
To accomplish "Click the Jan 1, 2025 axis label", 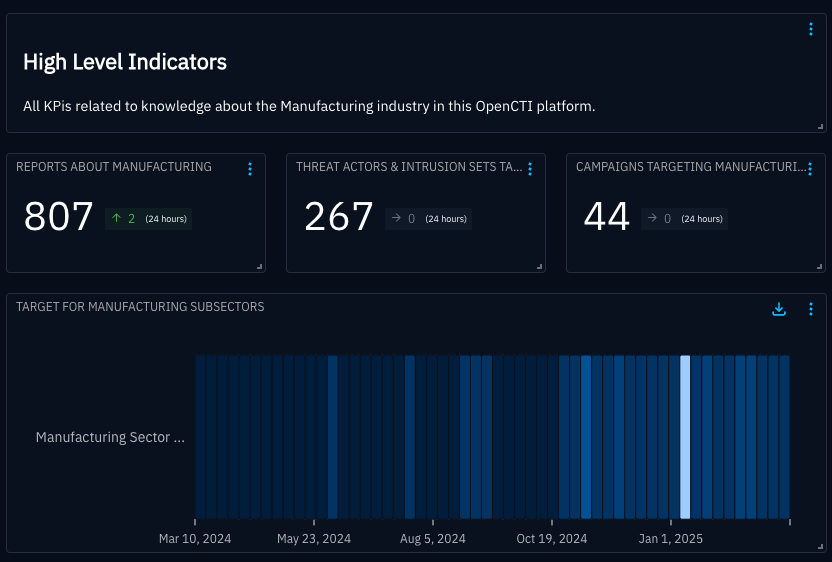I will pyautogui.click(x=670, y=539).
